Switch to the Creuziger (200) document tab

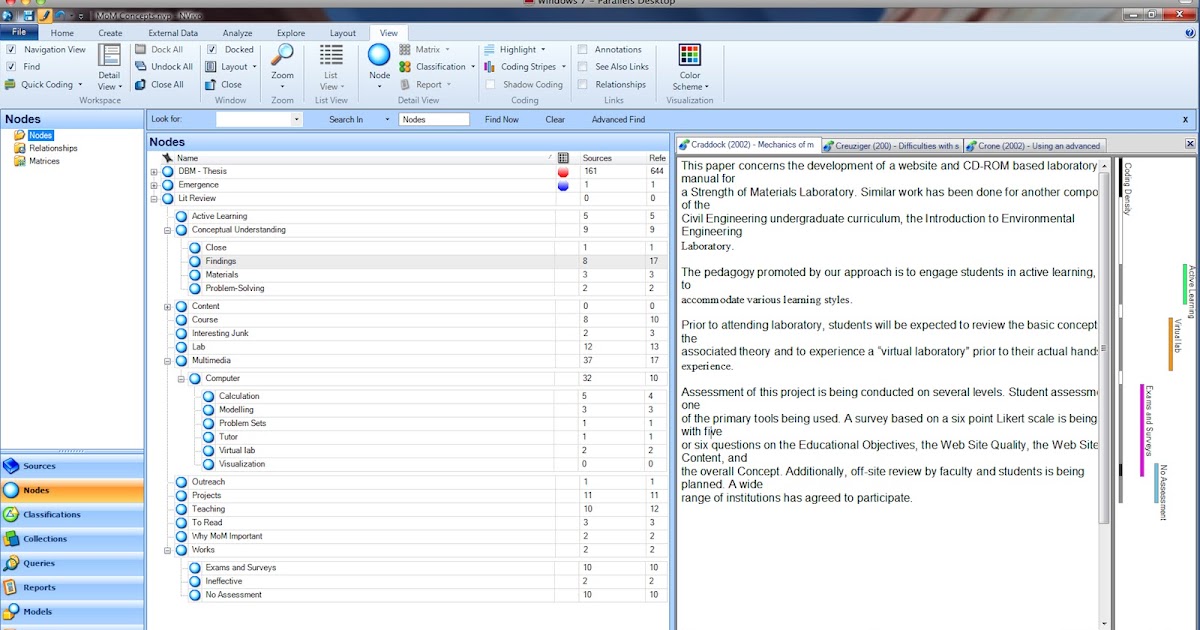click(891, 145)
